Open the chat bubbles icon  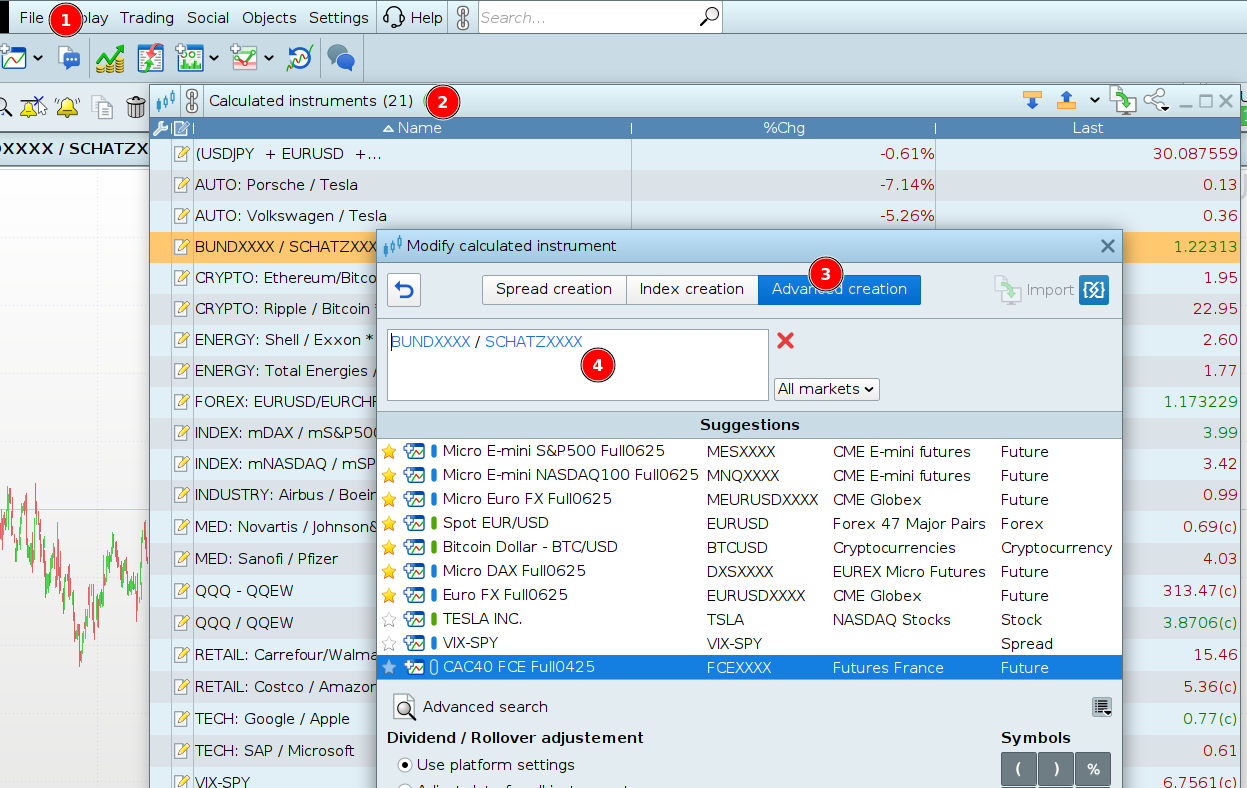341,58
